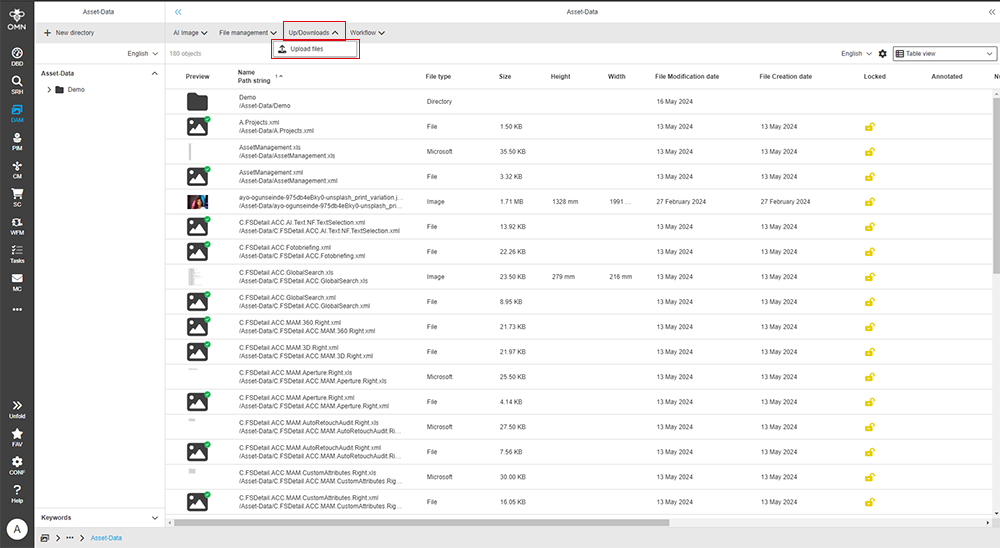
Task: Open the SRH search module
Action: (17, 84)
